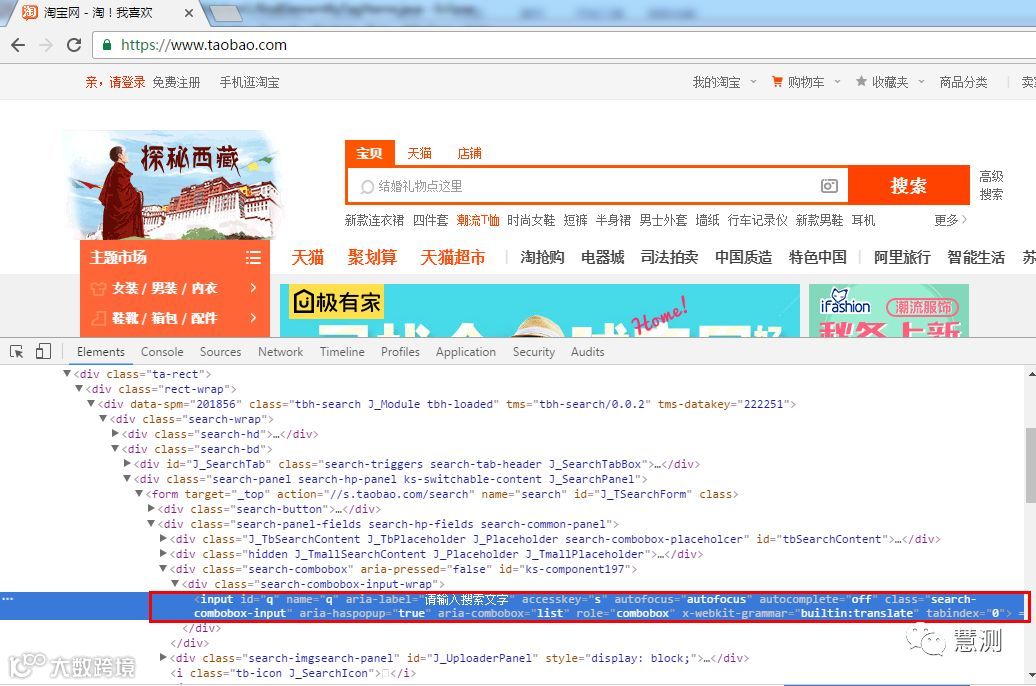This screenshot has width=1036, height=686.
Task: Open the Timeline tab
Action: pos(342,352)
